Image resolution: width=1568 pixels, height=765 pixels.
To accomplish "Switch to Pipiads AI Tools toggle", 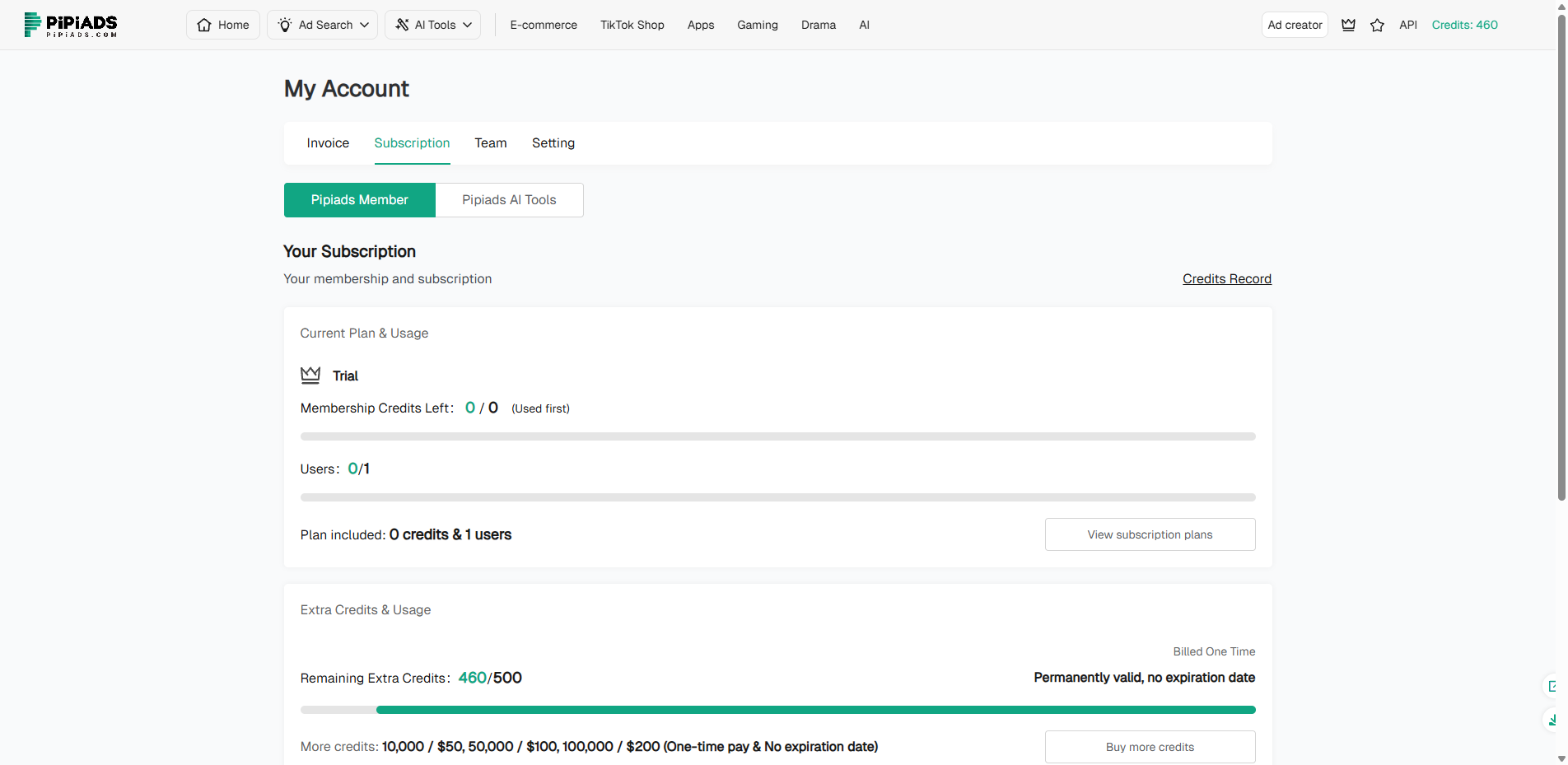I will point(509,200).
